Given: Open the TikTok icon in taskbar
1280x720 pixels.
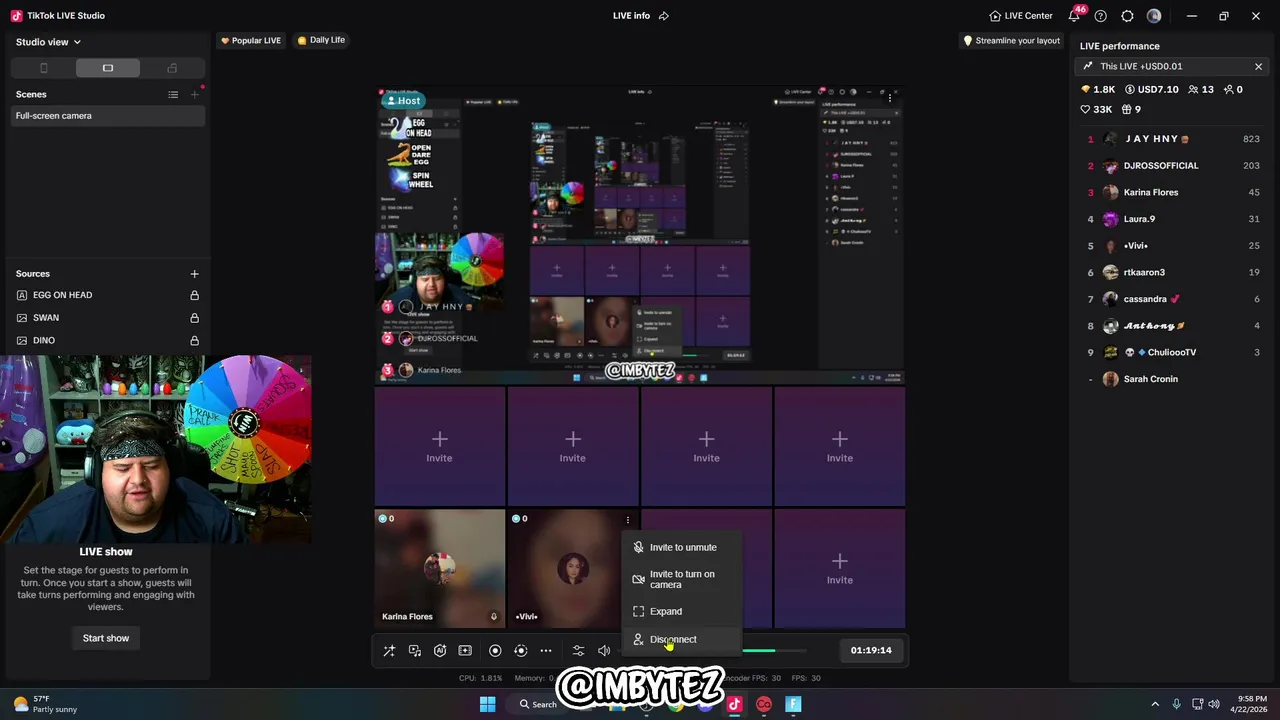Looking at the screenshot, I should point(734,704).
